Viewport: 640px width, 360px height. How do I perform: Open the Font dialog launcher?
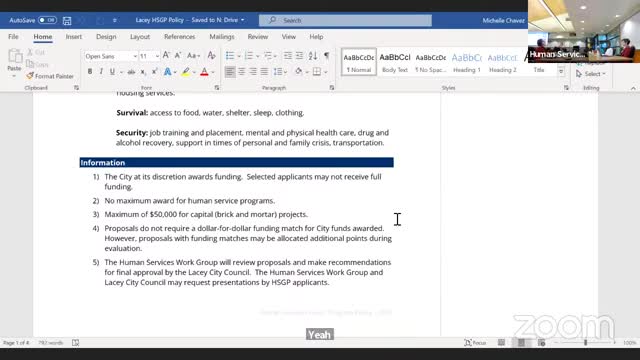pos(217,88)
